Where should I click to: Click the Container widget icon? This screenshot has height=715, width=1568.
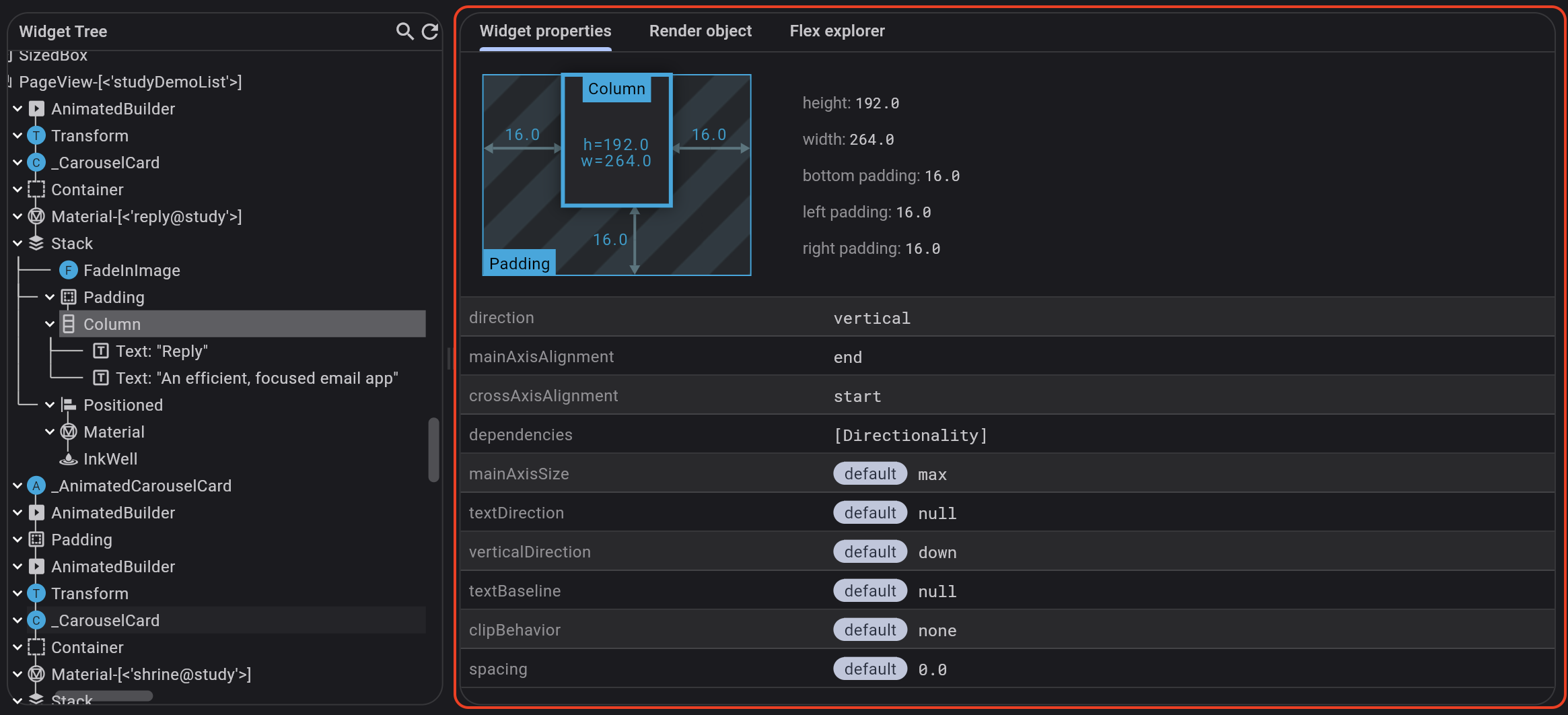(35, 189)
